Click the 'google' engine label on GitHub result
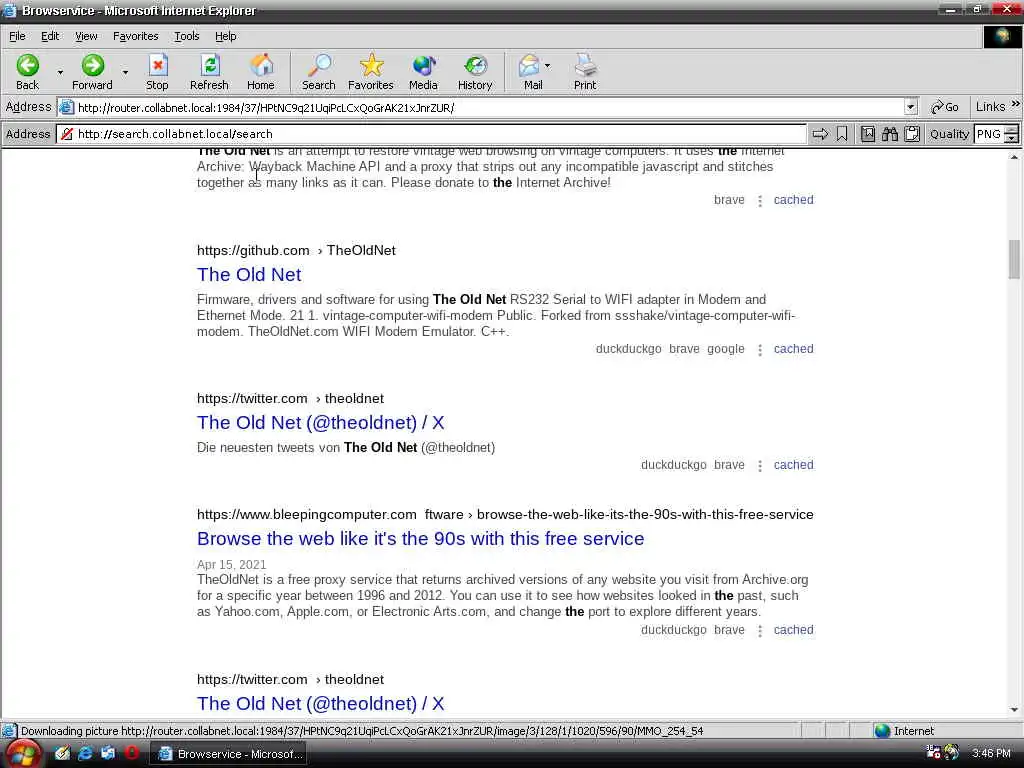1024x768 pixels. [x=726, y=349]
